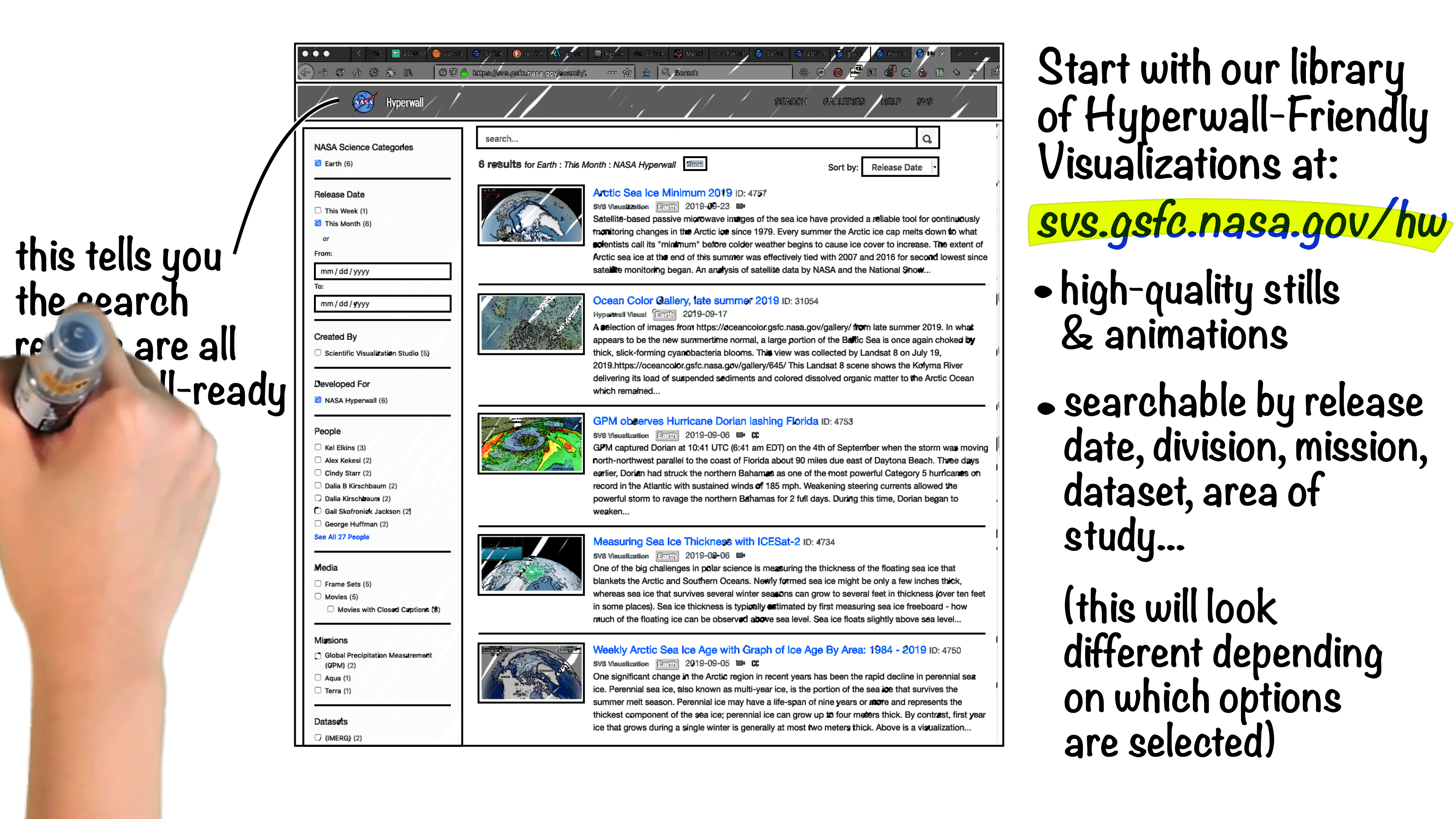The height and width of the screenshot is (819, 1456).
Task: Open the SEARCH nav item
Action: click(x=790, y=102)
